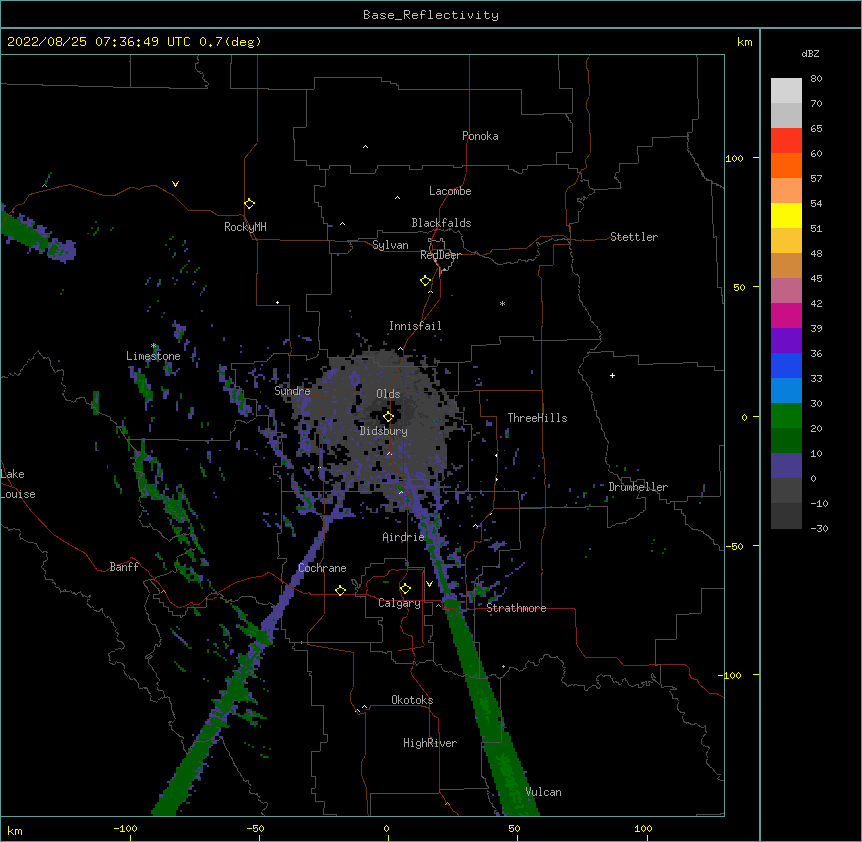Click the Sylvan label
862x842 pixels.
pos(390,245)
